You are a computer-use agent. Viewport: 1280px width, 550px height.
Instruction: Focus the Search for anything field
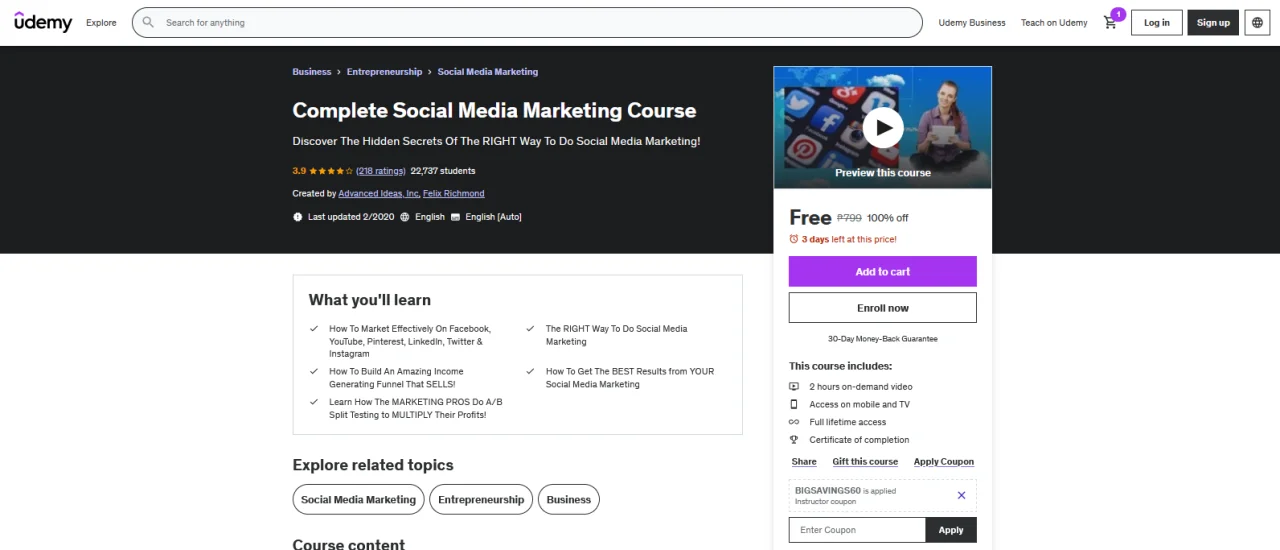pos(527,22)
